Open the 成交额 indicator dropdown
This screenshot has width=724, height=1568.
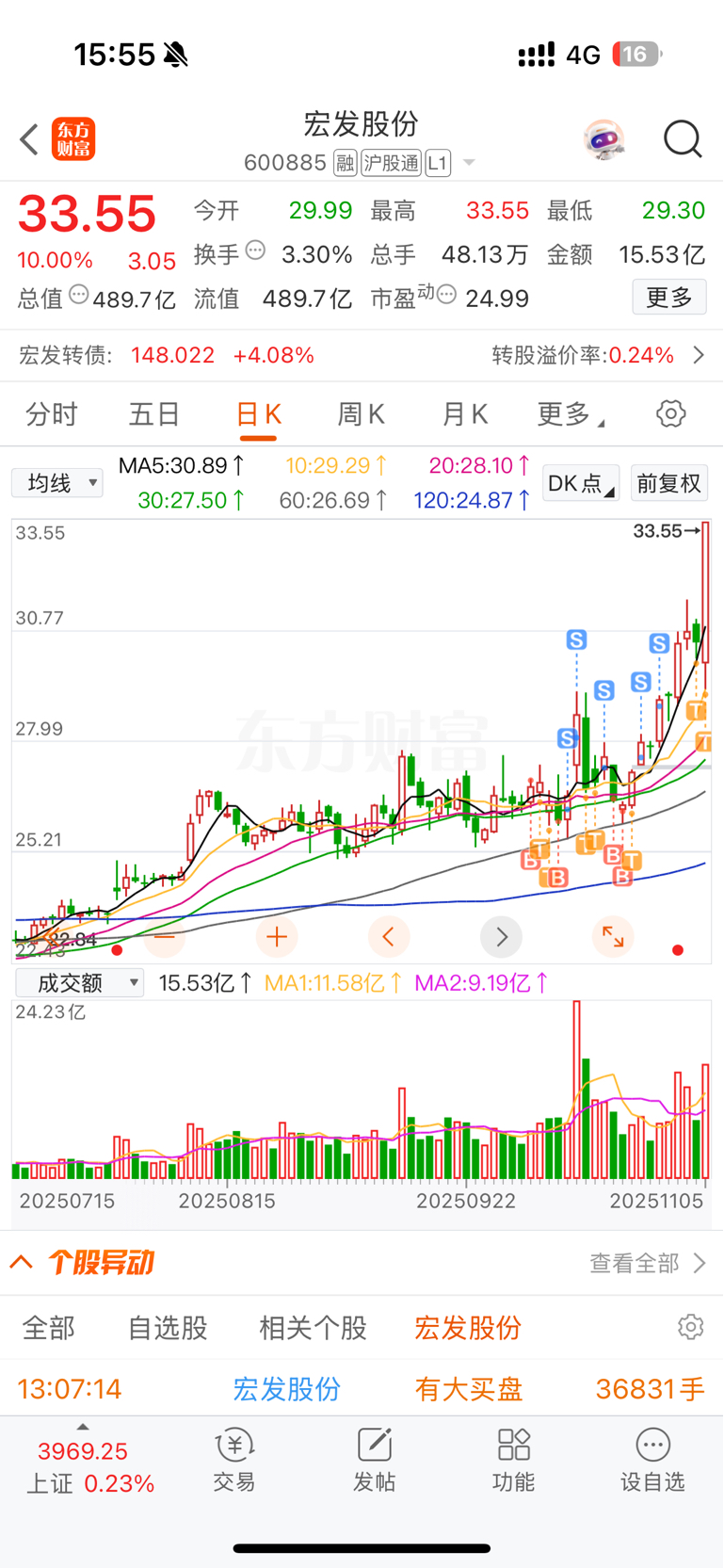(x=79, y=983)
